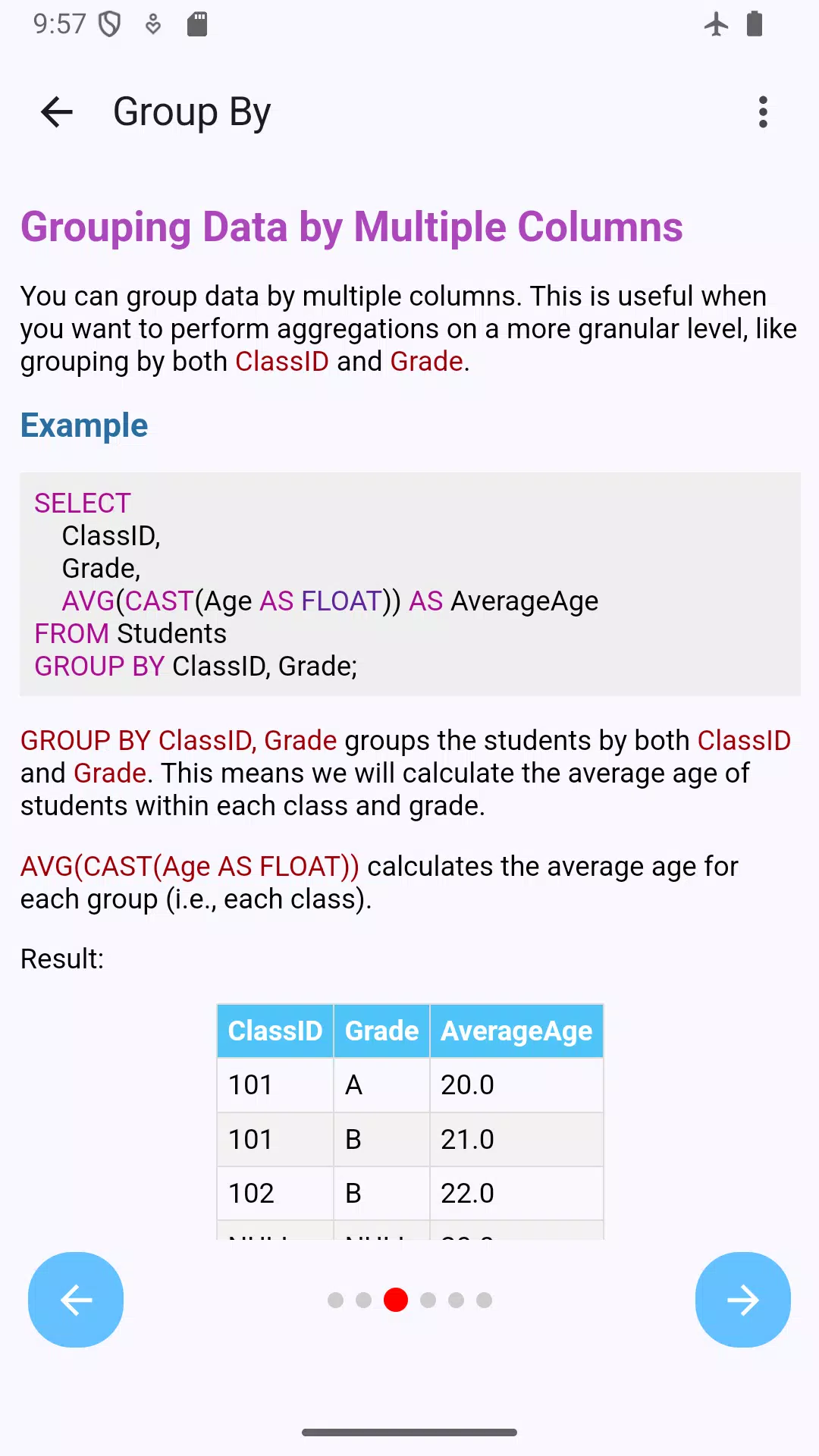The width and height of the screenshot is (819, 1456).
Task: Jump to the fifth page indicator dot
Action: [x=456, y=1301]
